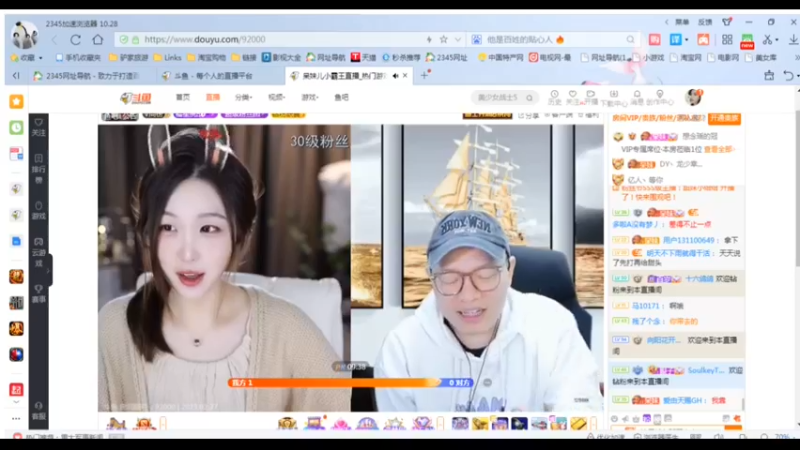Screen dimensions: 800x450
Task: Open Douyu 开播 start streaming icon
Action: tap(591, 97)
